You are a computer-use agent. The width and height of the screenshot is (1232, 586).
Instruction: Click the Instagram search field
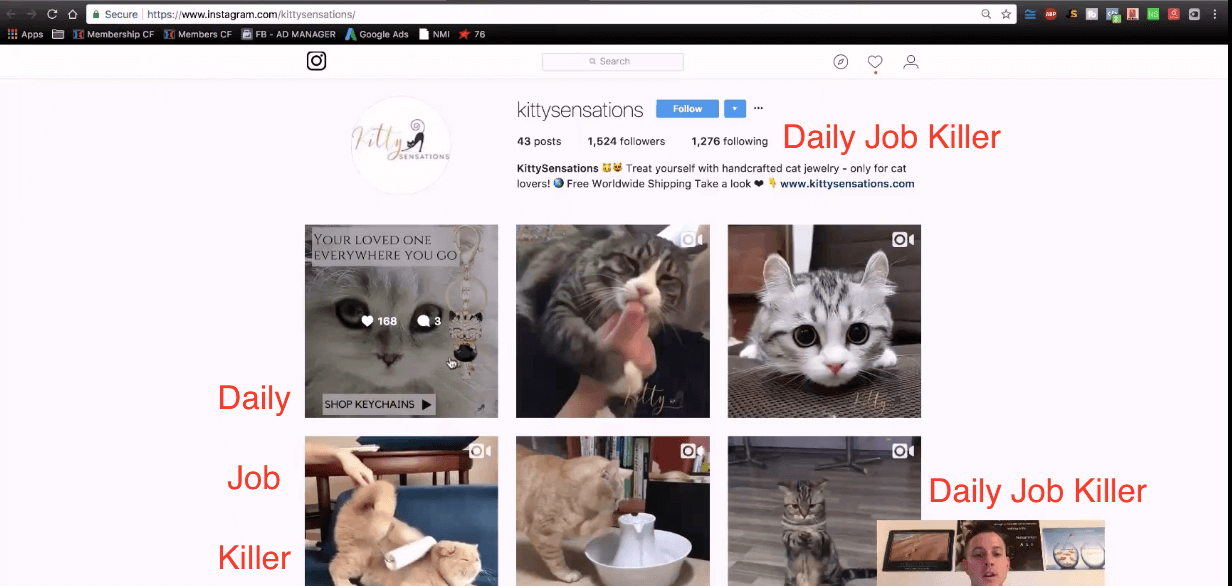tap(612, 62)
